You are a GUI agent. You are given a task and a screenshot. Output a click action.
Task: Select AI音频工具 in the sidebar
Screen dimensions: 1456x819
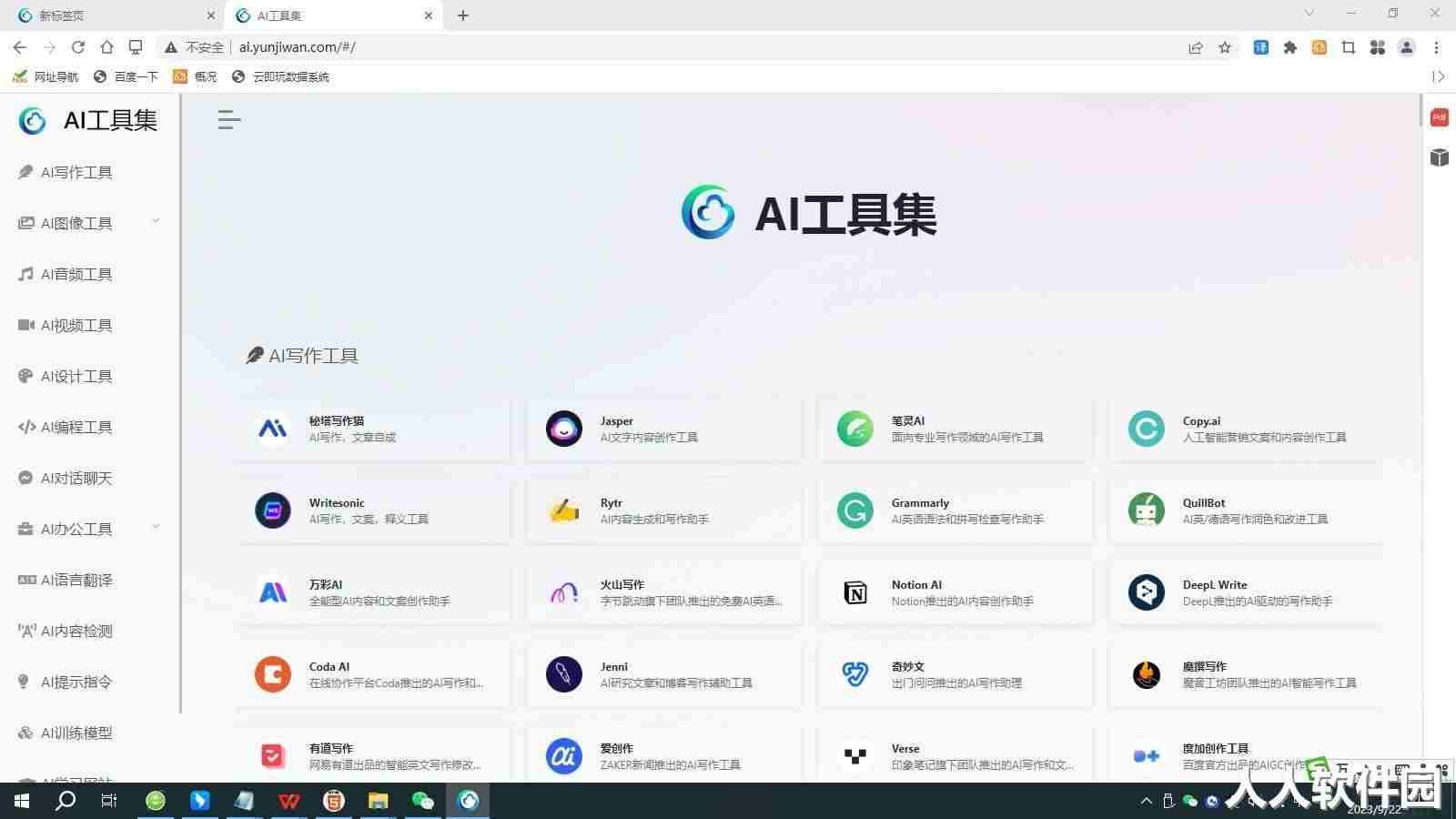pos(76,274)
